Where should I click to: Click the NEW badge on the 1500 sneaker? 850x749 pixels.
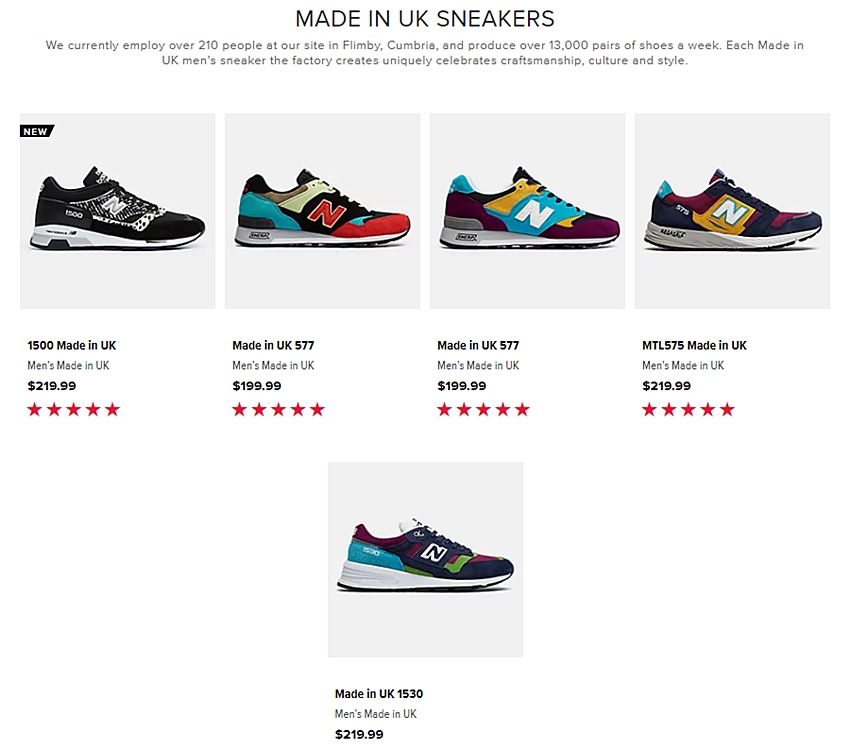tap(36, 131)
